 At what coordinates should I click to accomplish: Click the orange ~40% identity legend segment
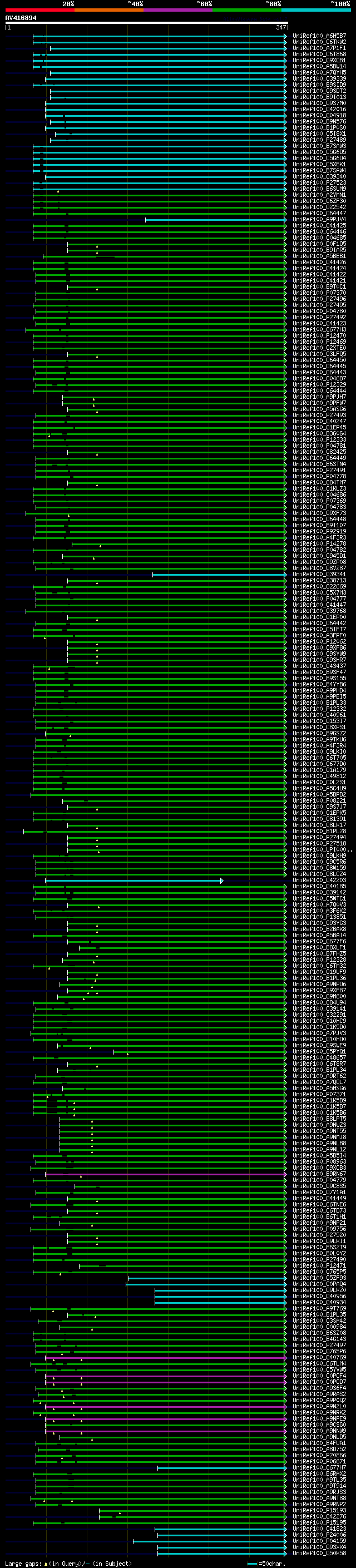(x=109, y=10)
